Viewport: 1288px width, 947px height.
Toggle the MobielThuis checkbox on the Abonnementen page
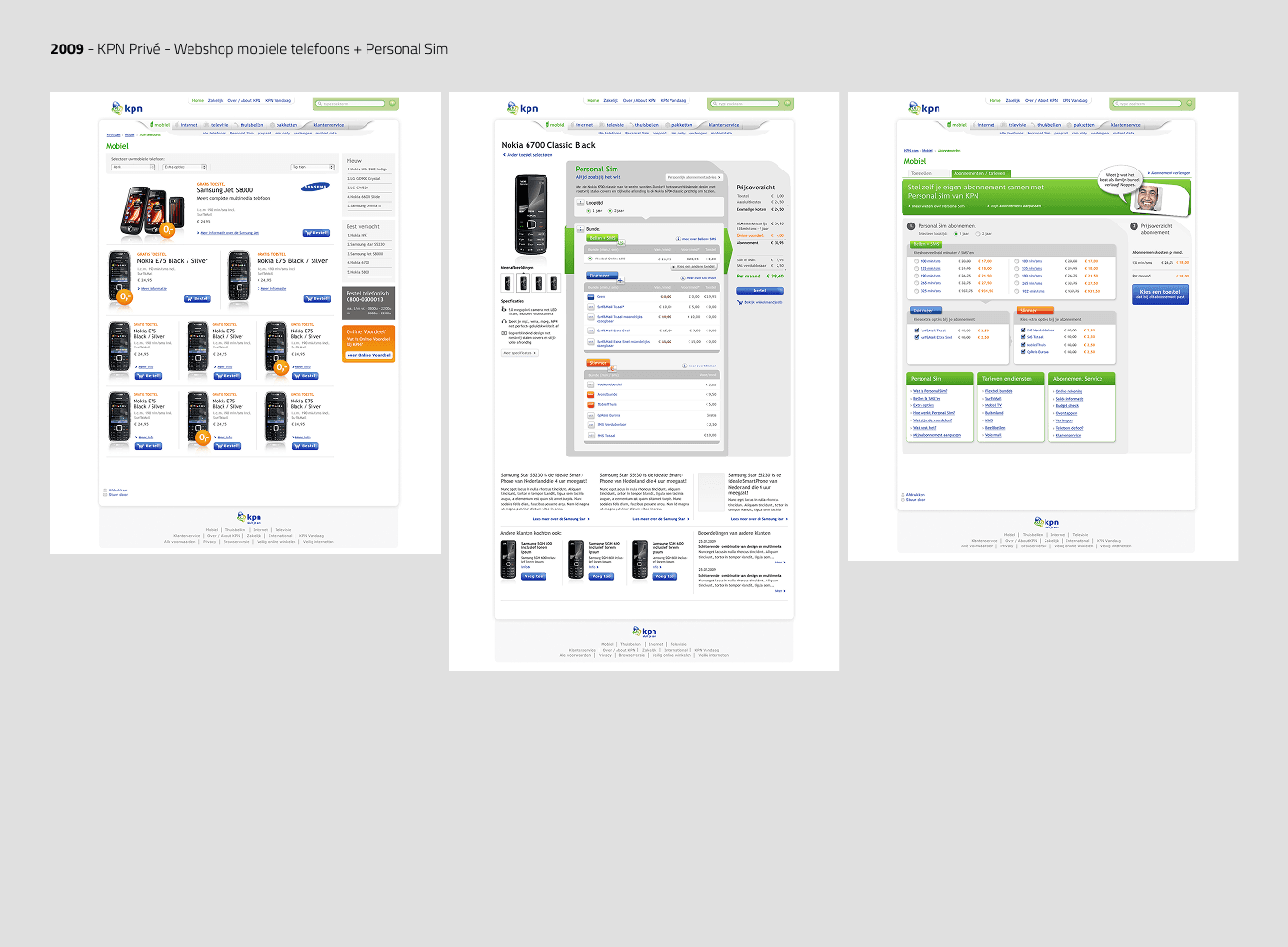[x=1024, y=345]
